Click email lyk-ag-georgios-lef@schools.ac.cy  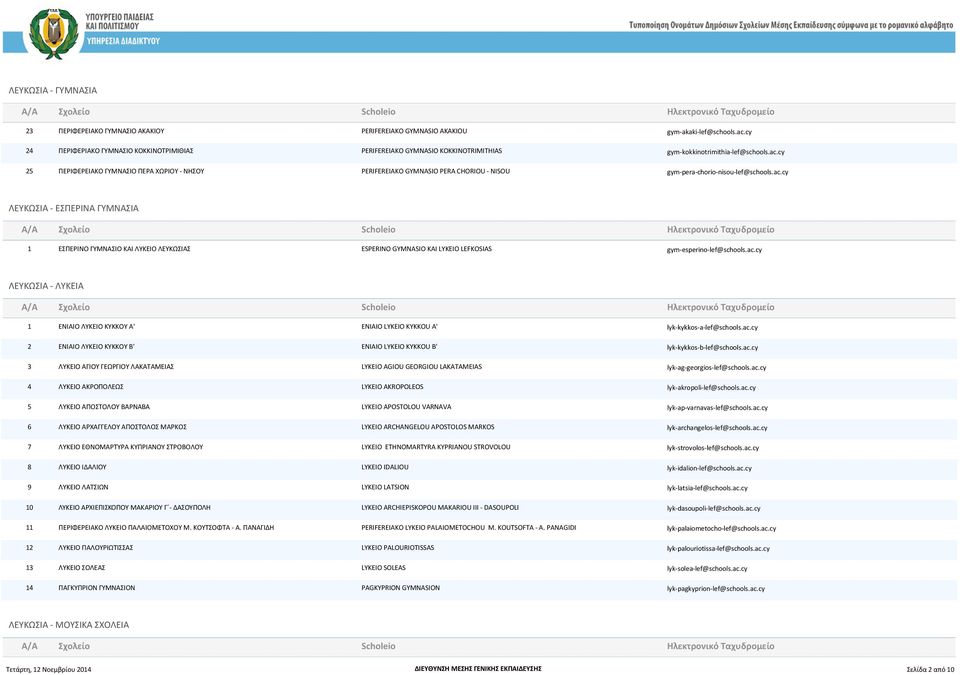pyautogui.click(x=716, y=368)
